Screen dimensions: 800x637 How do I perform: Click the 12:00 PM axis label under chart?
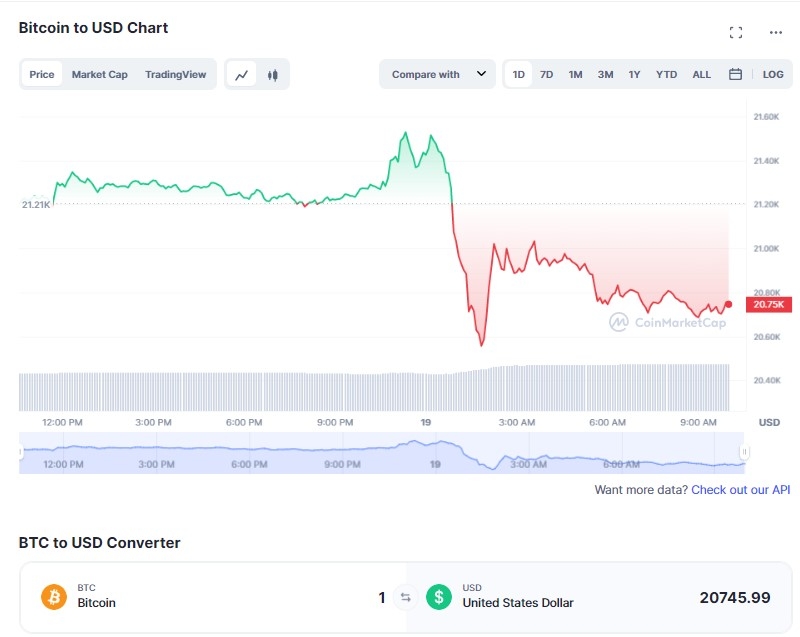point(62,422)
